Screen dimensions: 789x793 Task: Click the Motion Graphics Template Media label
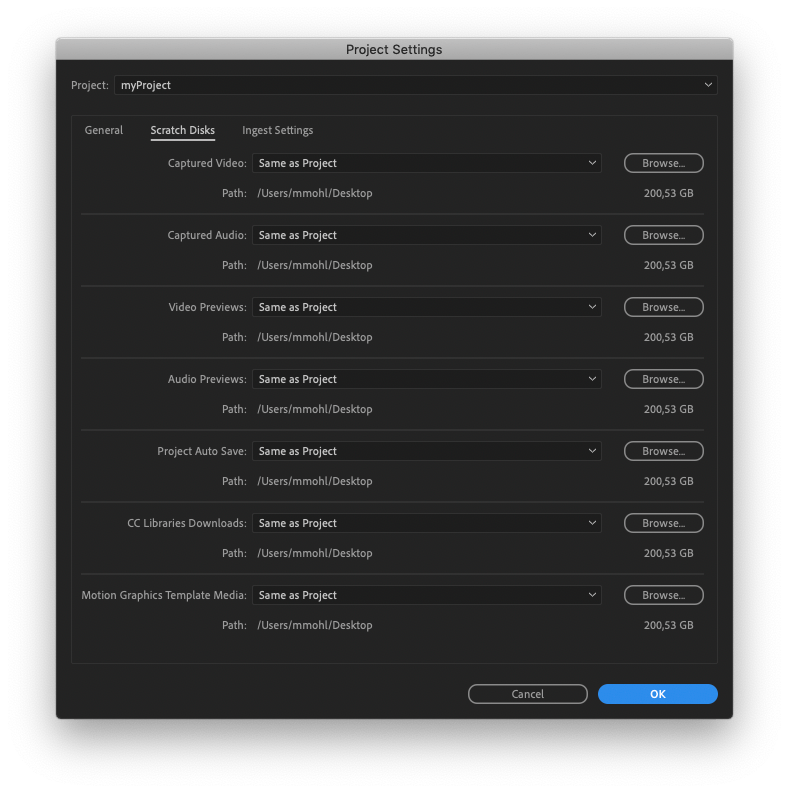point(164,595)
